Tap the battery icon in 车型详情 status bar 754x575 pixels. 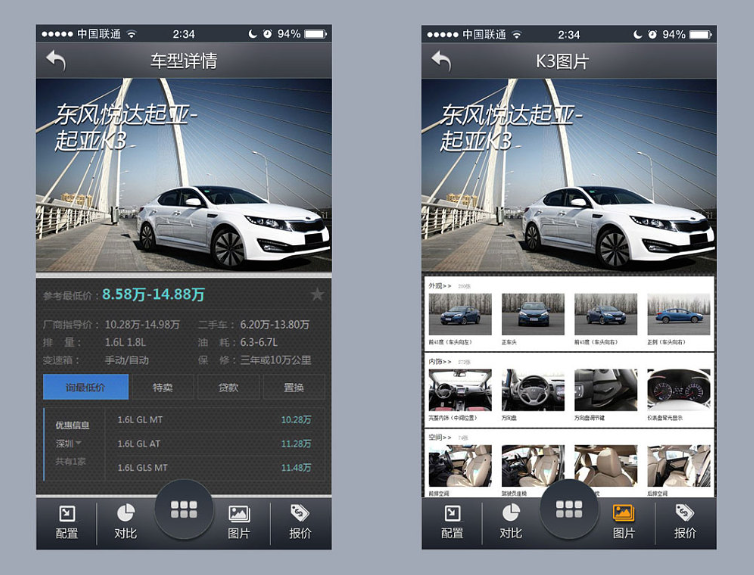(x=315, y=34)
